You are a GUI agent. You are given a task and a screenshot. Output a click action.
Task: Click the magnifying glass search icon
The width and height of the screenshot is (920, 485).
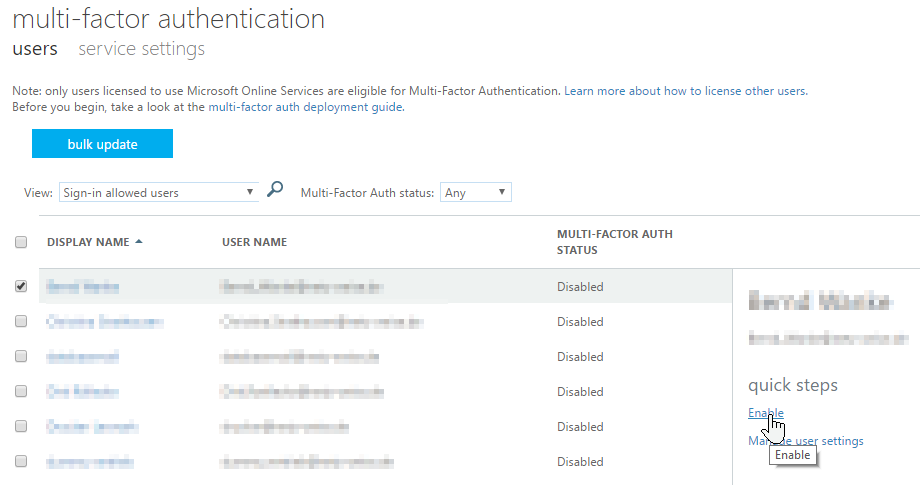275,190
